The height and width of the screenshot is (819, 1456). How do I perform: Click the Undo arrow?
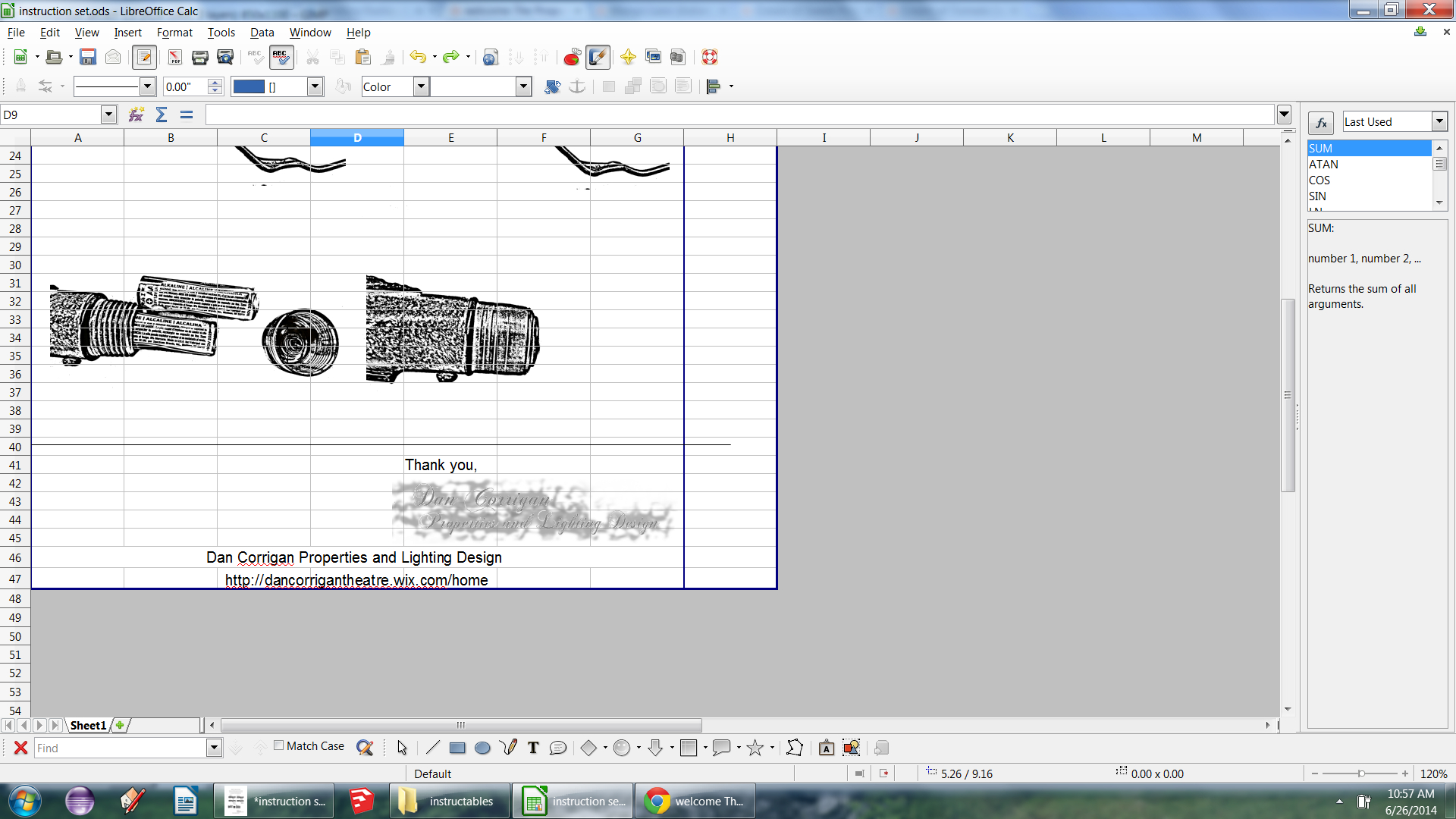coord(417,57)
